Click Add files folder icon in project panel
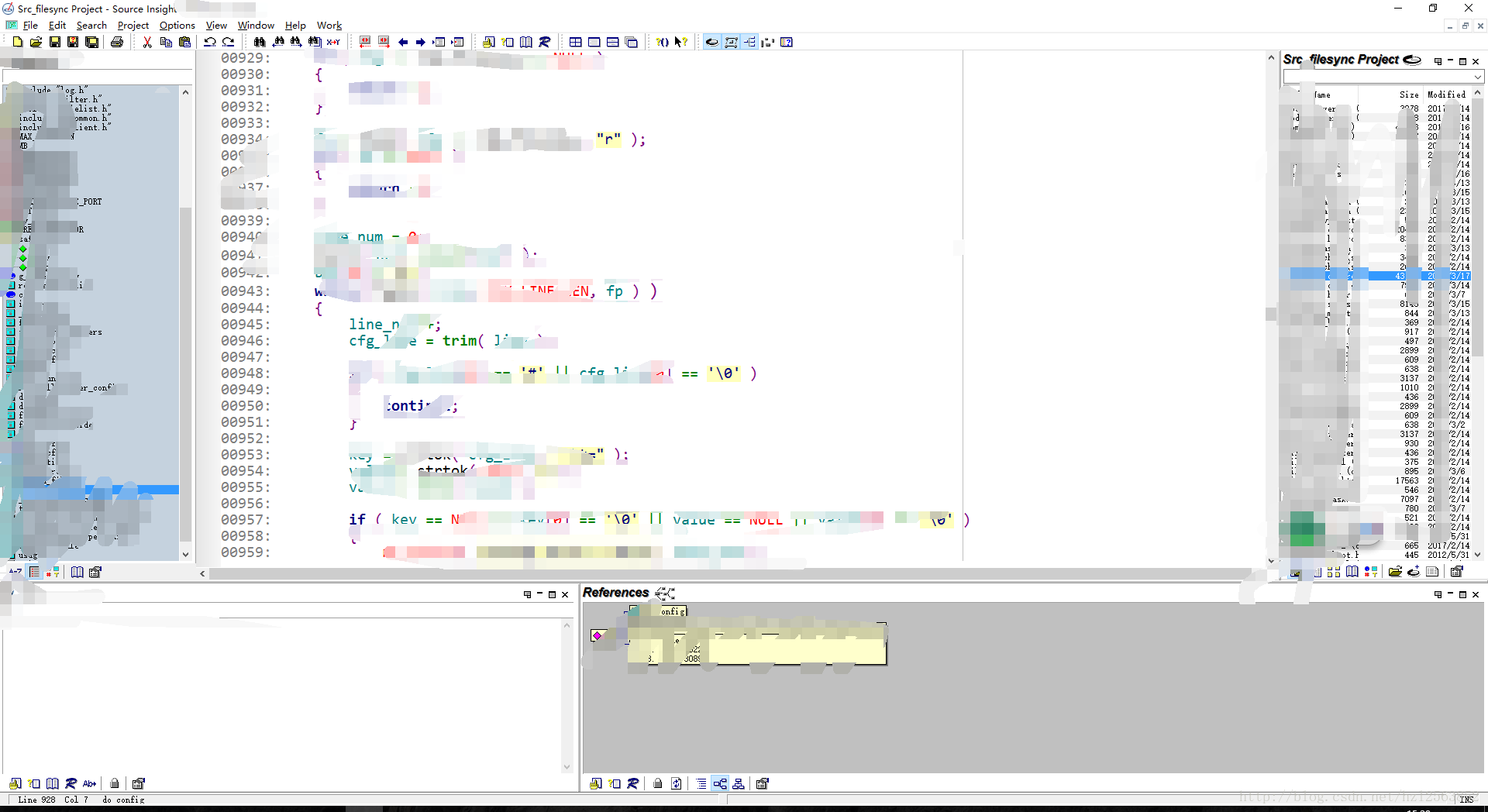Screen dimensions: 1488x812 point(1394,572)
